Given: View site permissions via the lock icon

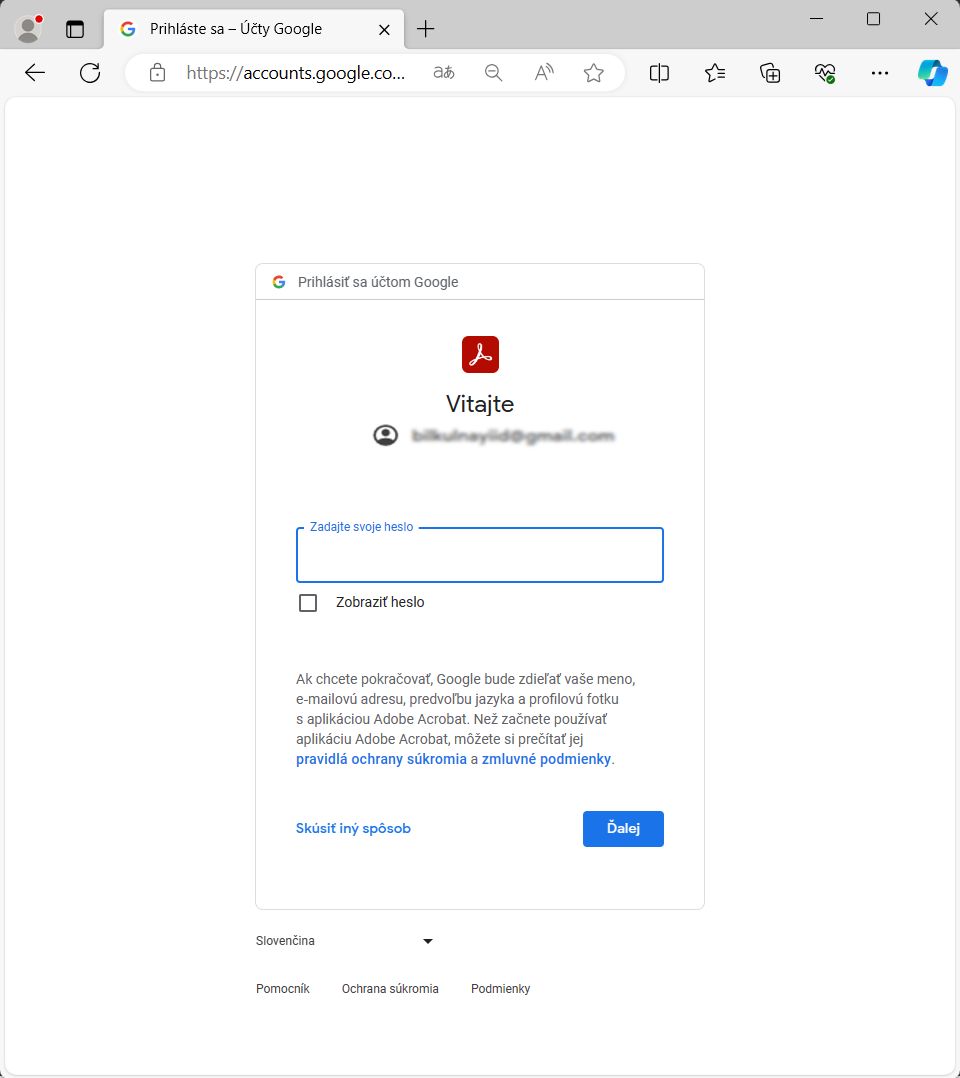Looking at the screenshot, I should click(x=156, y=72).
